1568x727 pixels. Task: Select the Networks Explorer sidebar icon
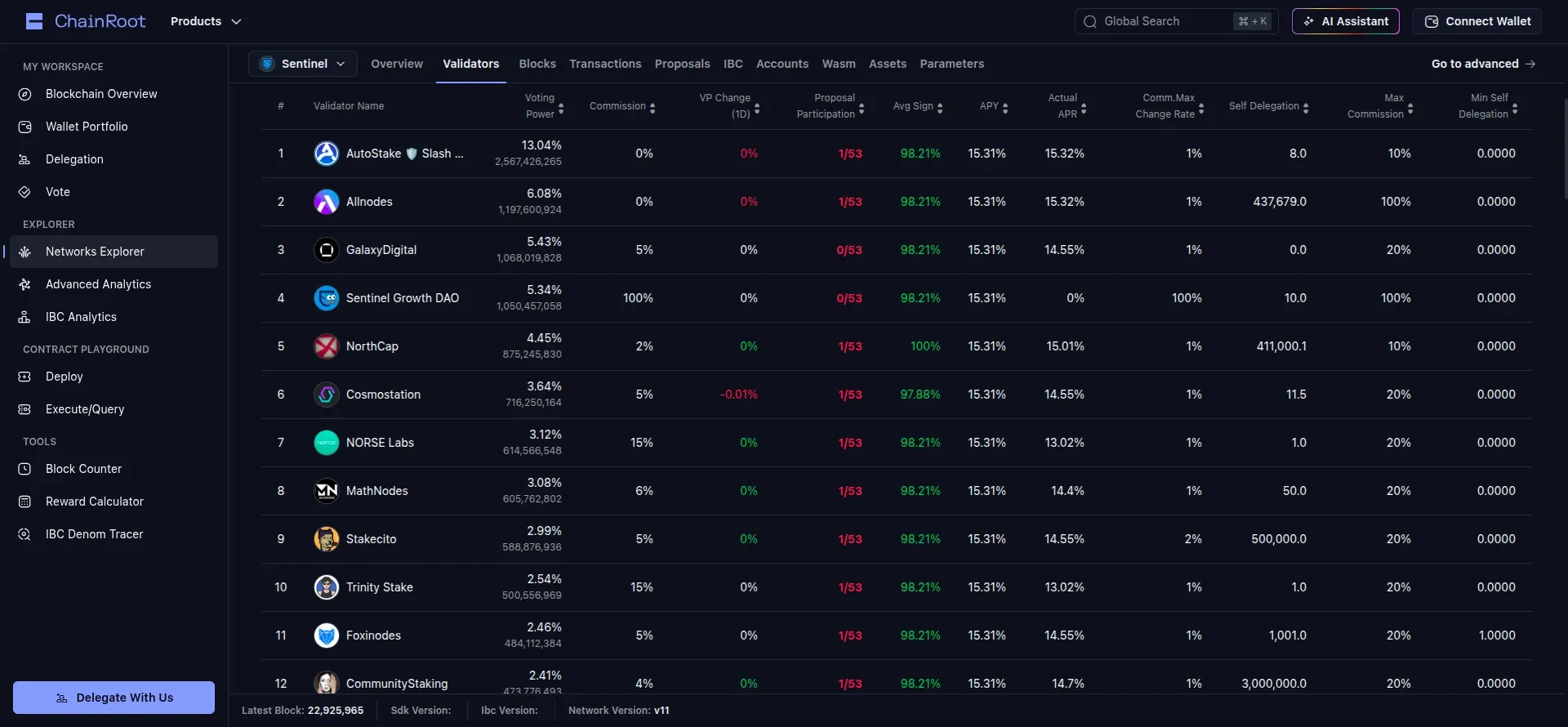click(x=24, y=252)
